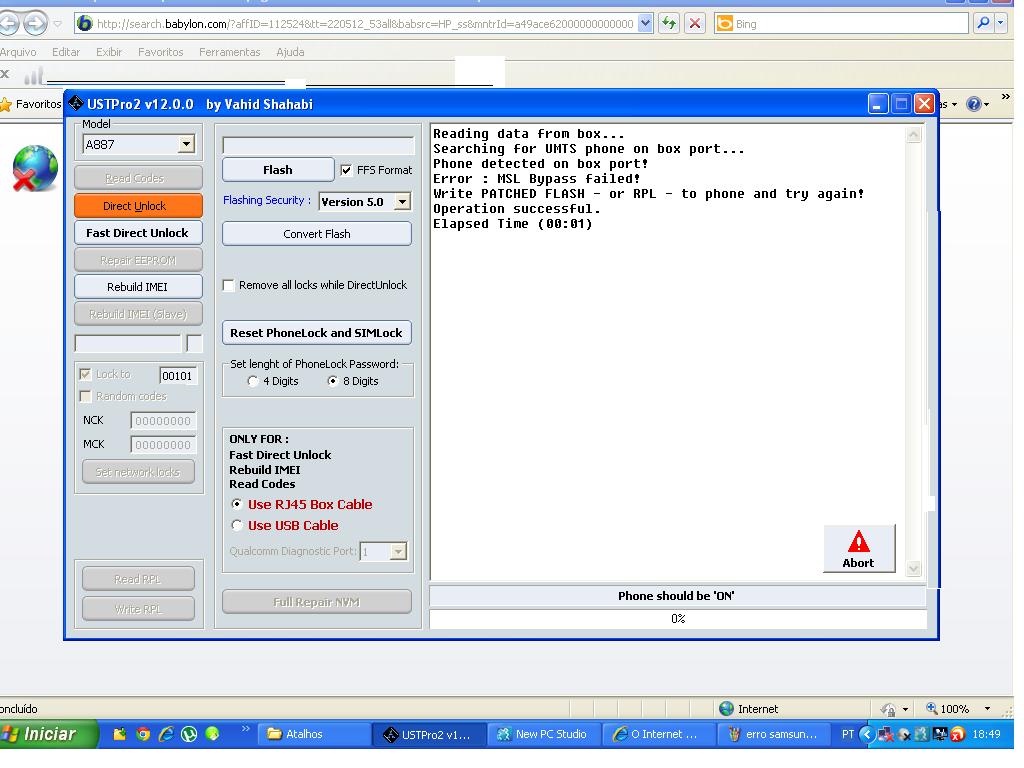Click the 0% progress bar
The width and height of the screenshot is (1024, 768).
tap(678, 618)
